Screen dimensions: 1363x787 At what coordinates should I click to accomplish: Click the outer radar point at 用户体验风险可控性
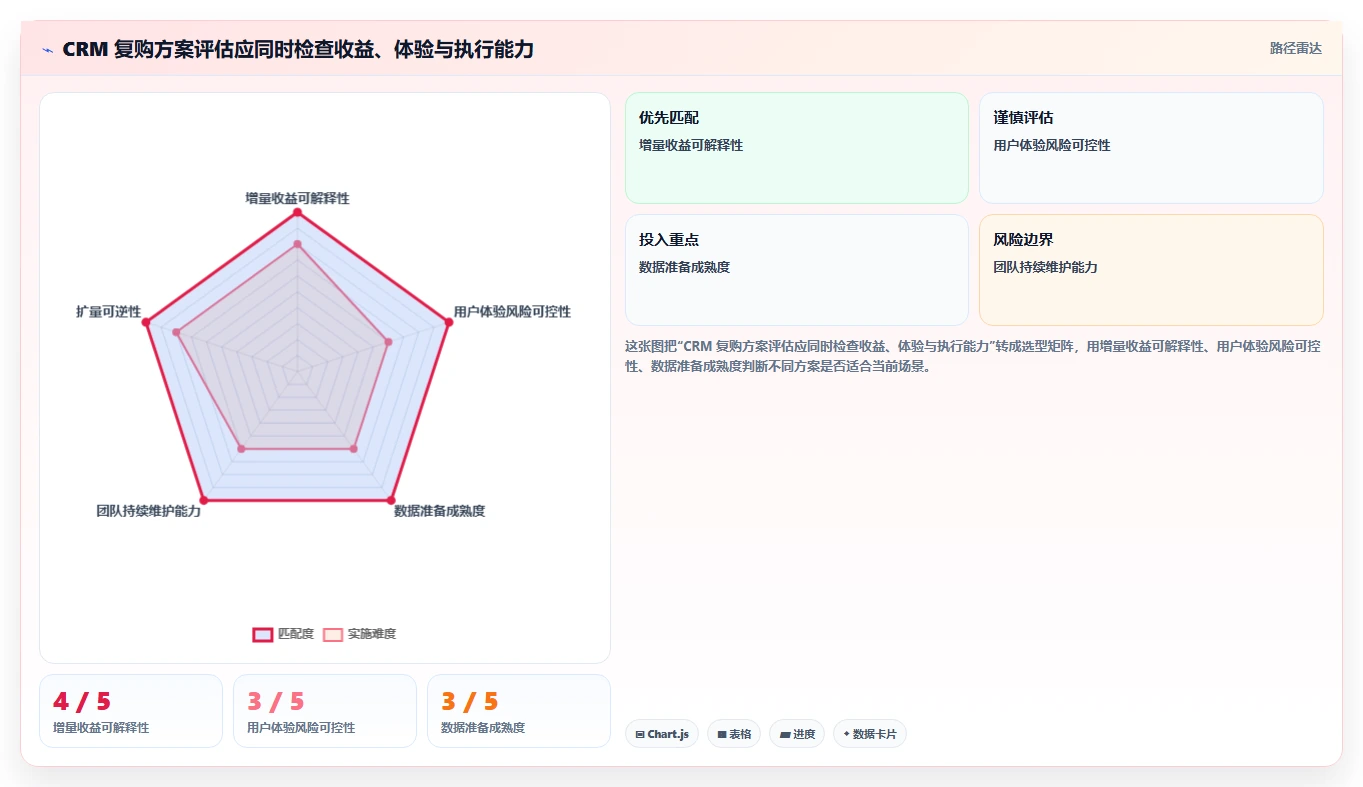point(448,322)
